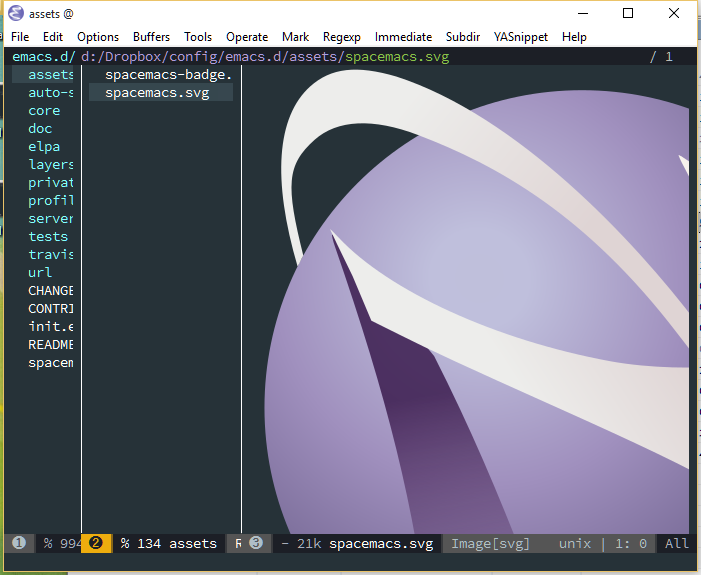The width and height of the screenshot is (701, 575).
Task: Click spacemacs.svg filename in header path
Action: [397, 57]
